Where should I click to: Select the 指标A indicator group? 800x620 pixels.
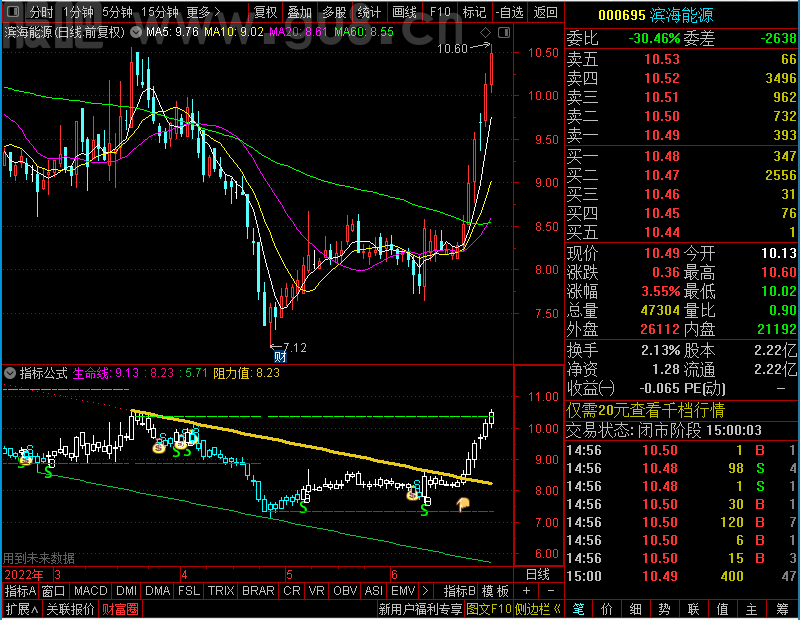[20, 591]
